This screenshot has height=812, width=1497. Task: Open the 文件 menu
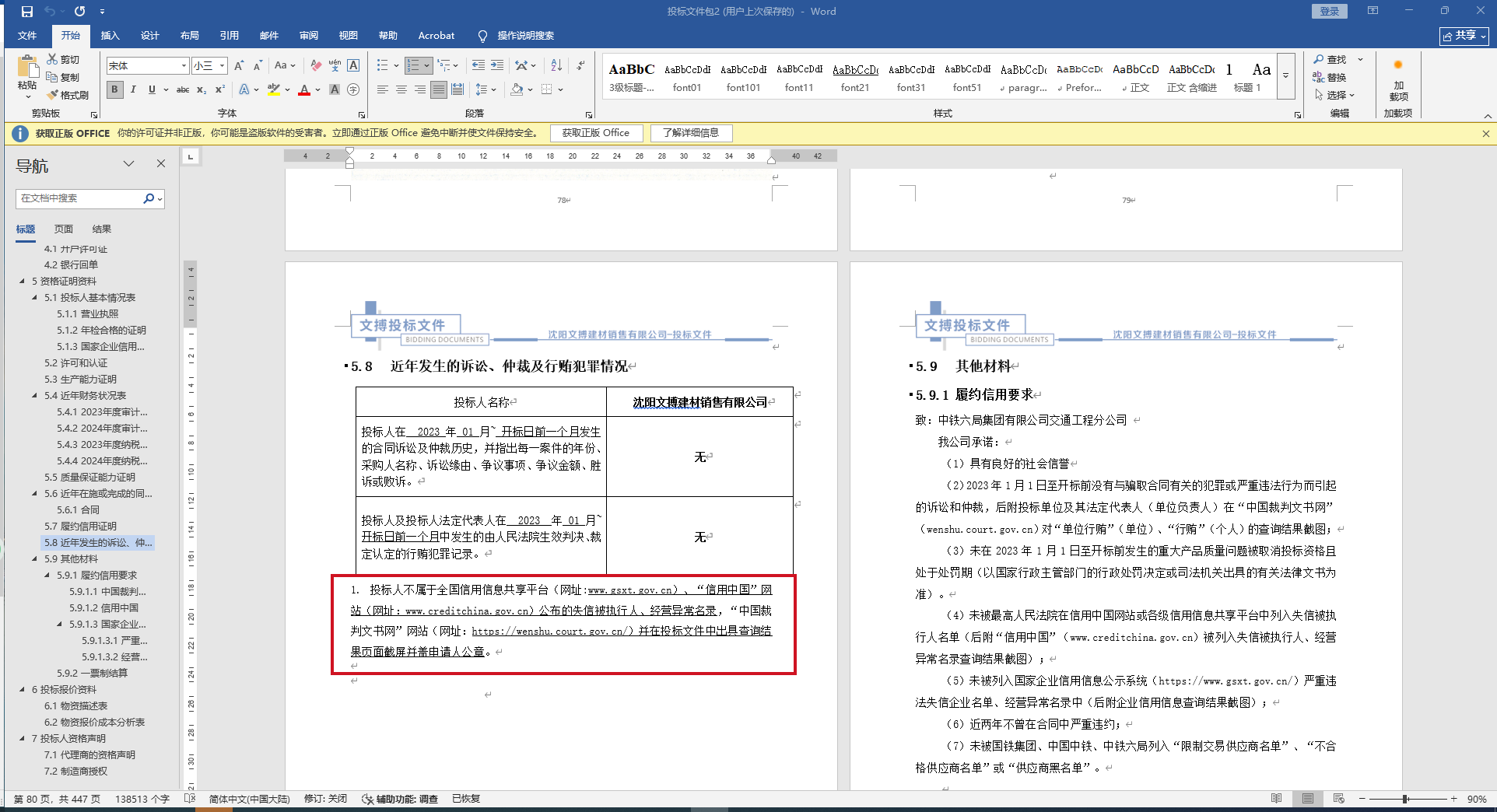tap(27, 35)
